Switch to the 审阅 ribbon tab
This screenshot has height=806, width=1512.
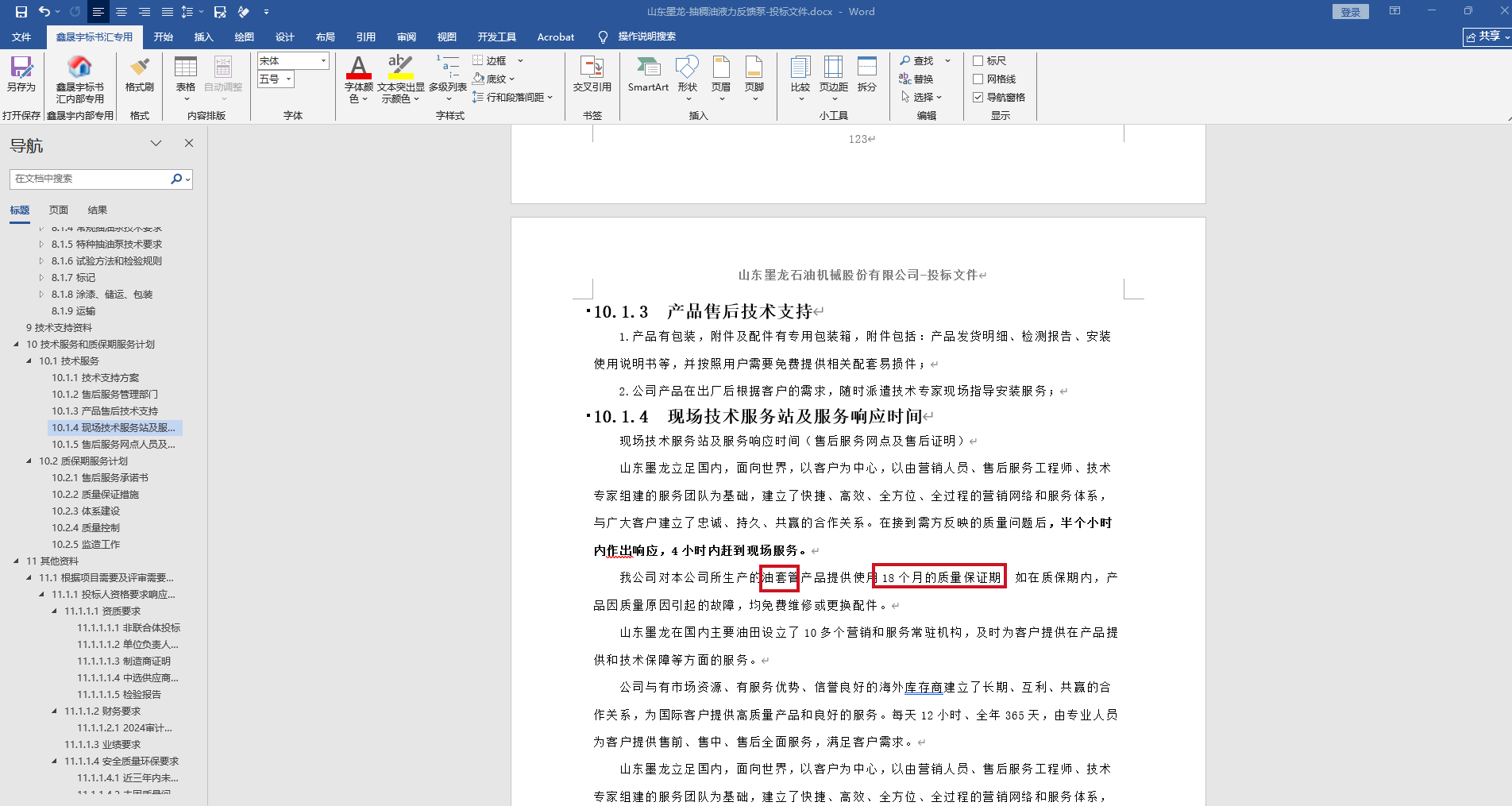[x=406, y=37]
